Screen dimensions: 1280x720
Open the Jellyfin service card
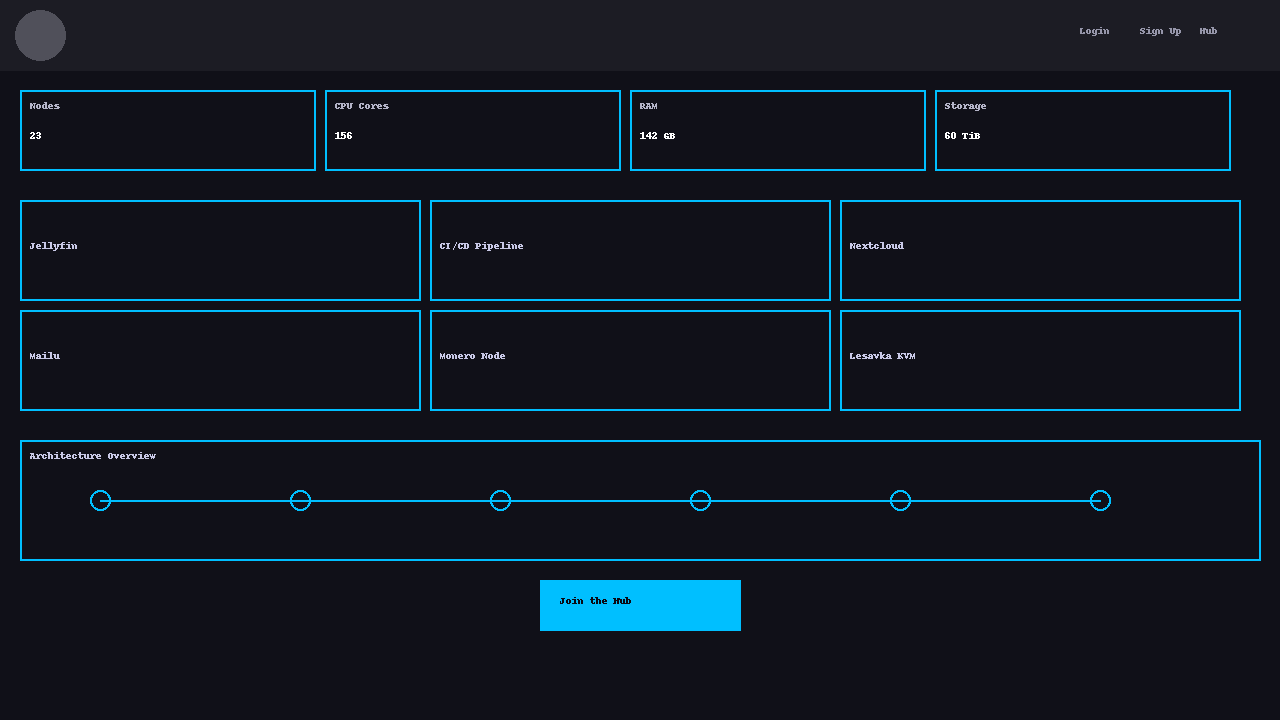coord(220,250)
